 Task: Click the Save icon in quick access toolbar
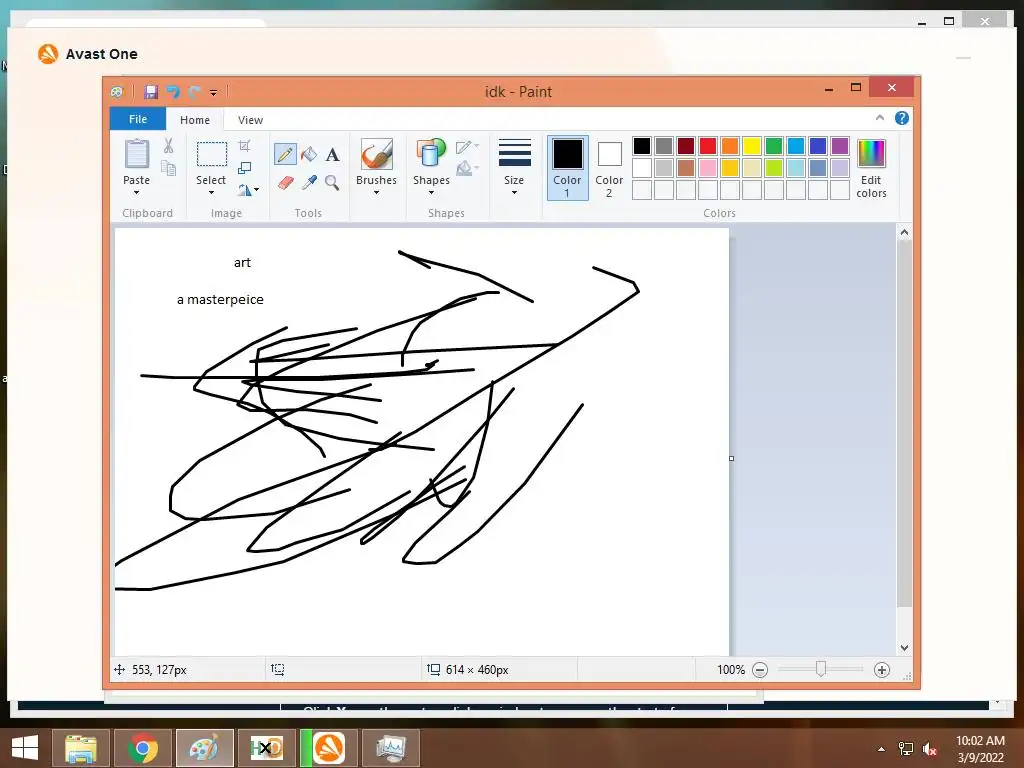pyautogui.click(x=151, y=92)
